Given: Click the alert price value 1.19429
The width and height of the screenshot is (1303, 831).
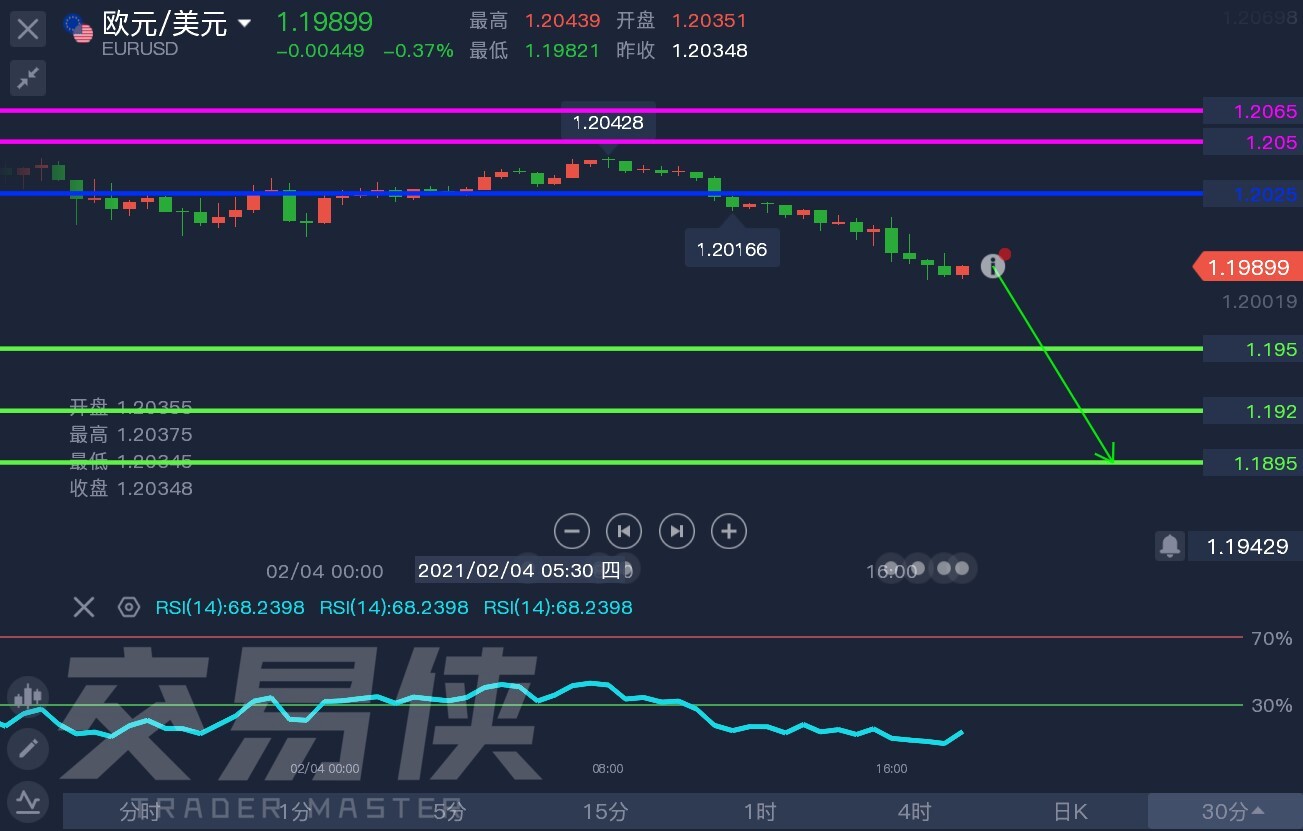Looking at the screenshot, I should (1247, 546).
